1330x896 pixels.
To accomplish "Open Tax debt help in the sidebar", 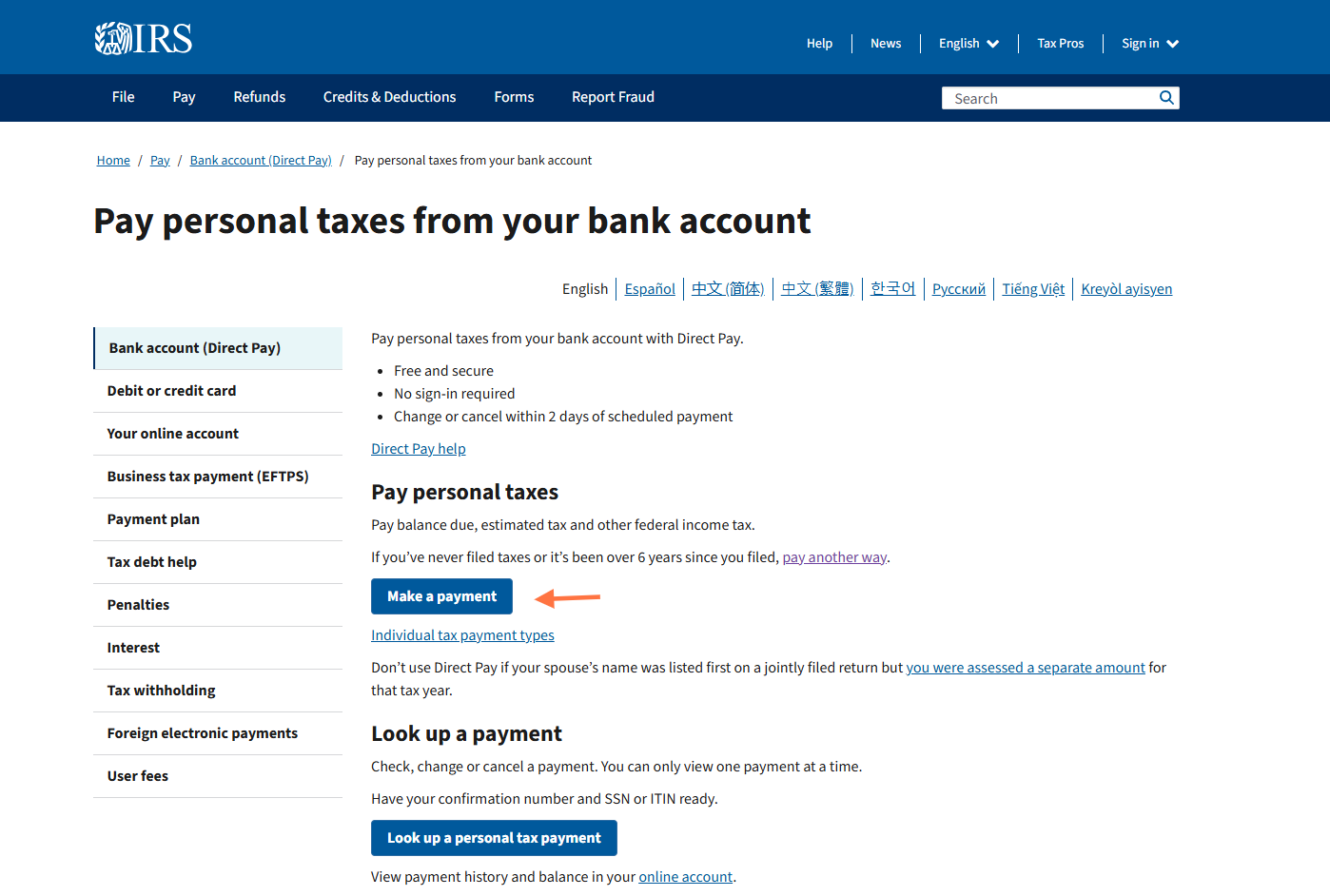I will pos(218,562).
